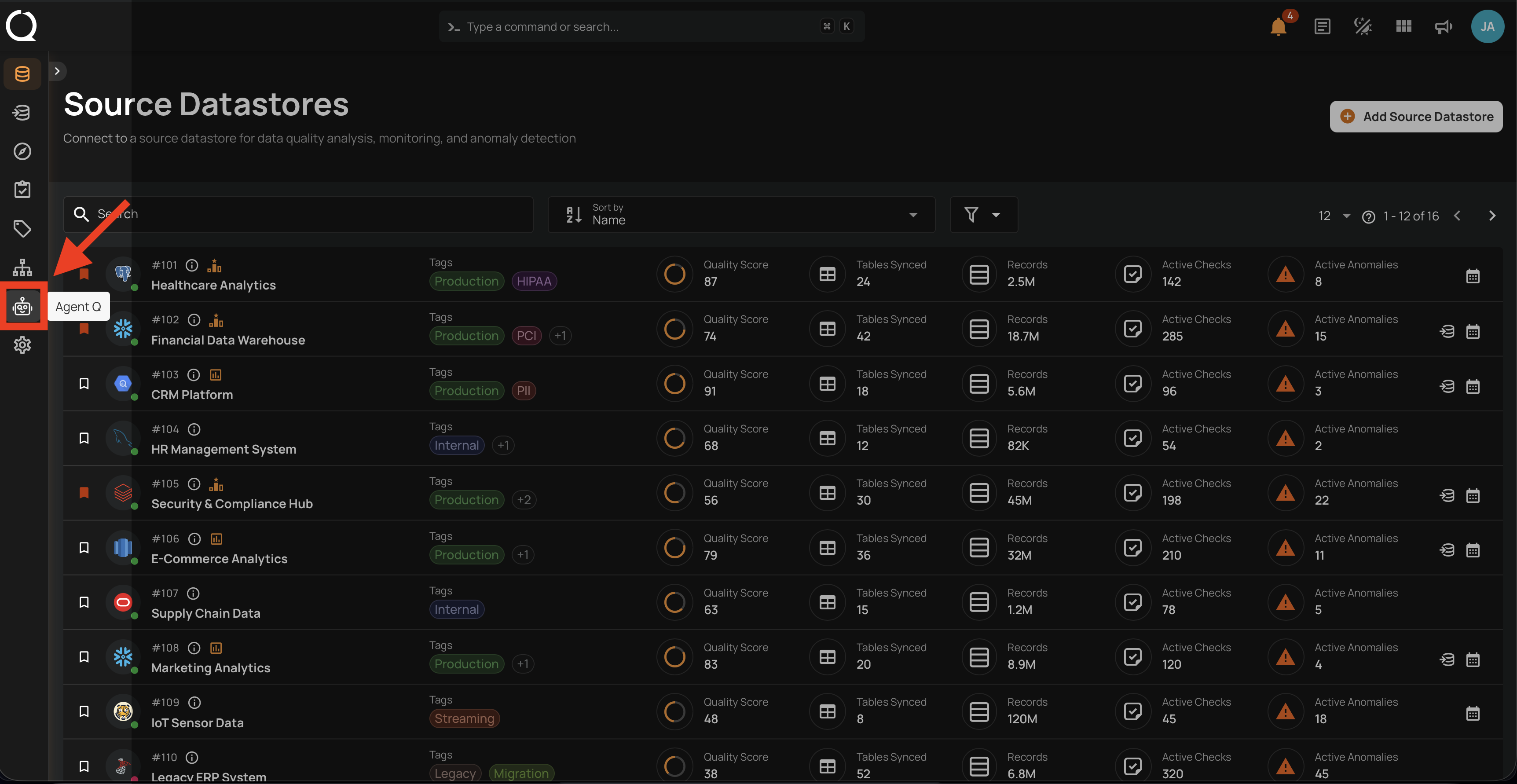
Task: Expand +1 tags on E-Commerce Analytics
Action: [x=523, y=555]
